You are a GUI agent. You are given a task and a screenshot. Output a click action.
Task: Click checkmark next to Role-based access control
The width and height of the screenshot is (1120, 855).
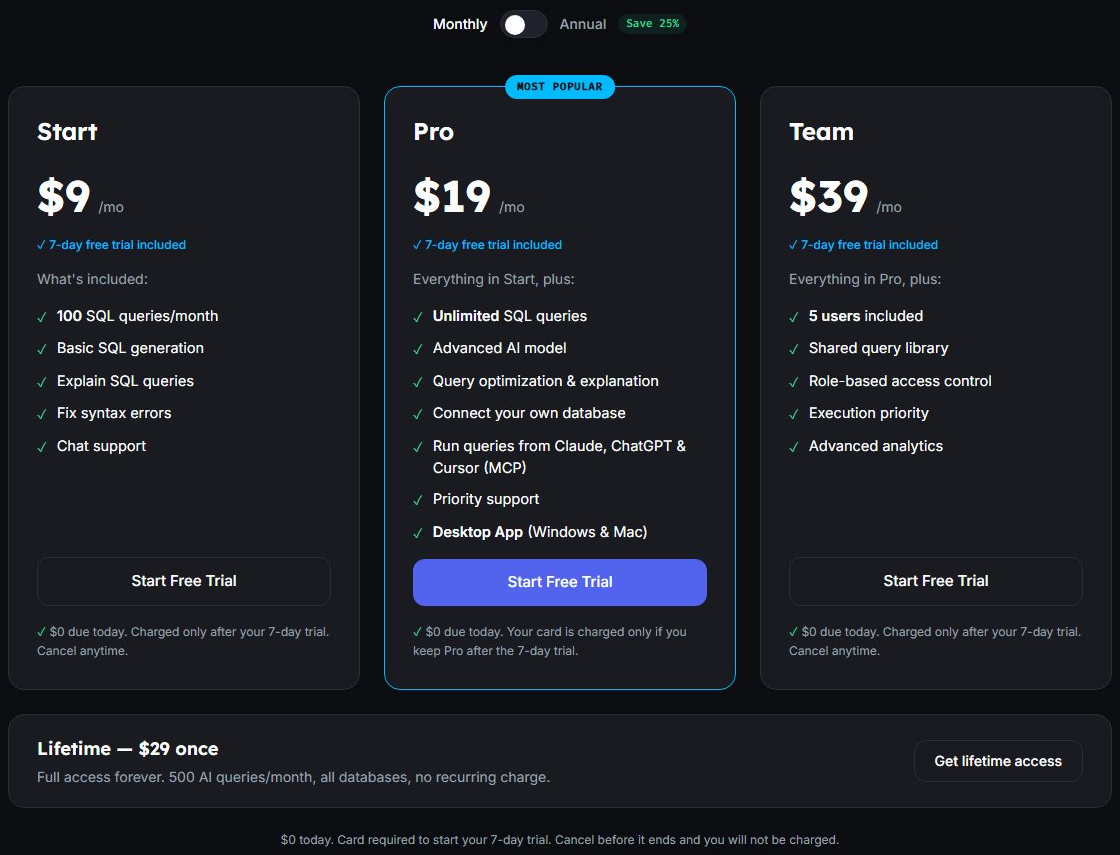(x=794, y=382)
